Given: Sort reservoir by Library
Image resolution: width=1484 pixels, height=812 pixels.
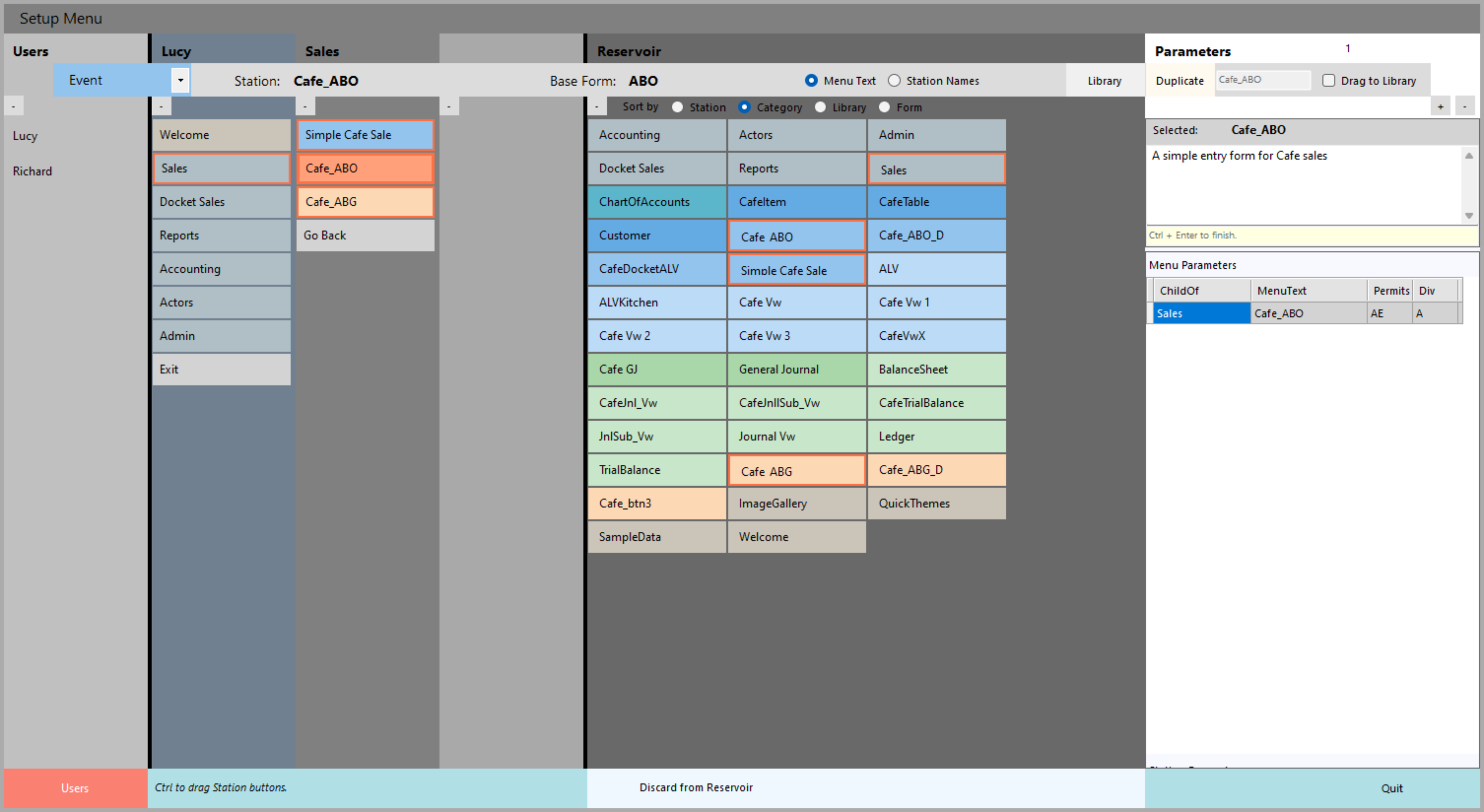Looking at the screenshot, I should (x=820, y=107).
